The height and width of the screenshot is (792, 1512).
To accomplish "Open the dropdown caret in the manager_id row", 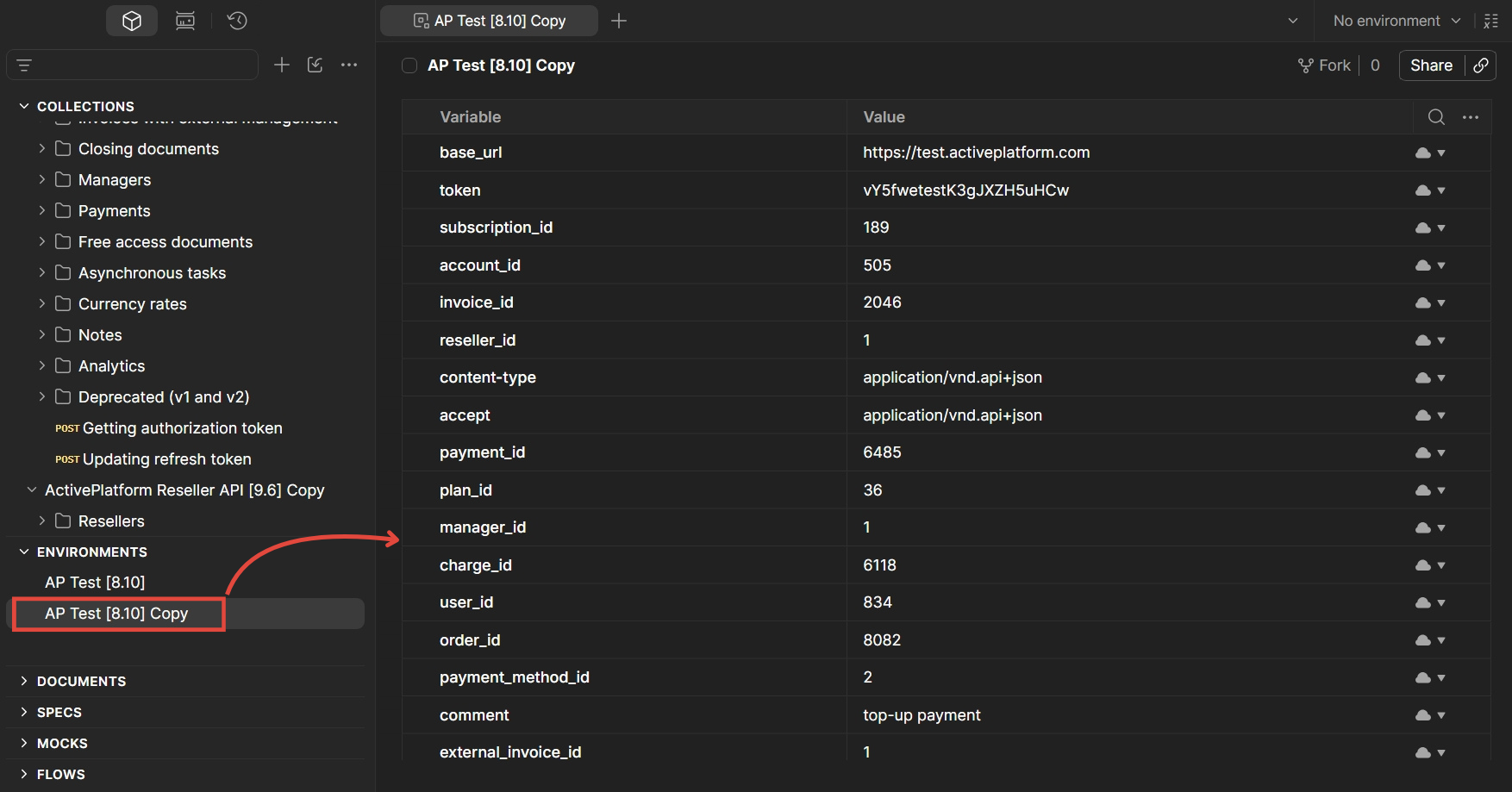I will click(1441, 528).
